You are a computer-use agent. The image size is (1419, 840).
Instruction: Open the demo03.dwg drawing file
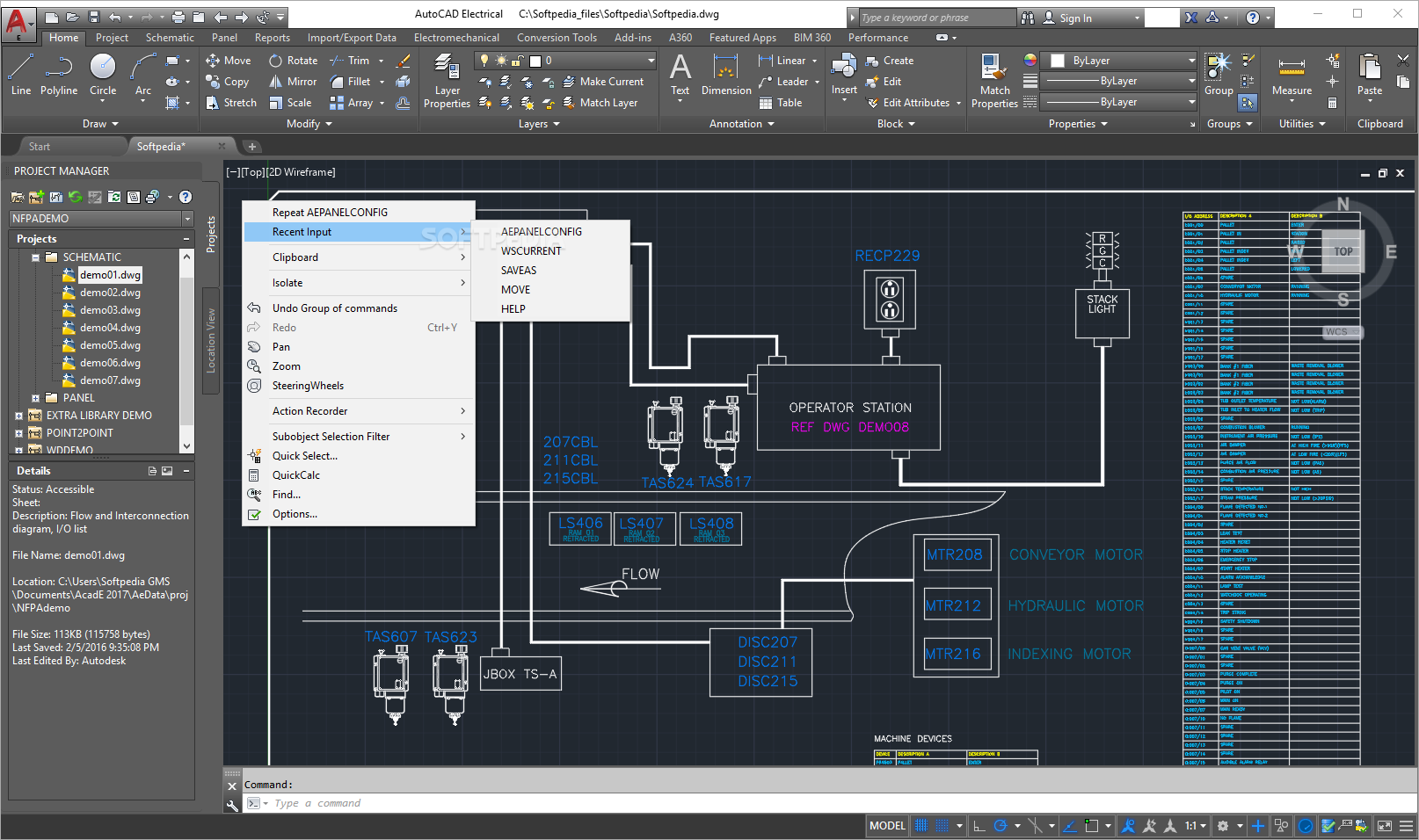click(x=109, y=309)
